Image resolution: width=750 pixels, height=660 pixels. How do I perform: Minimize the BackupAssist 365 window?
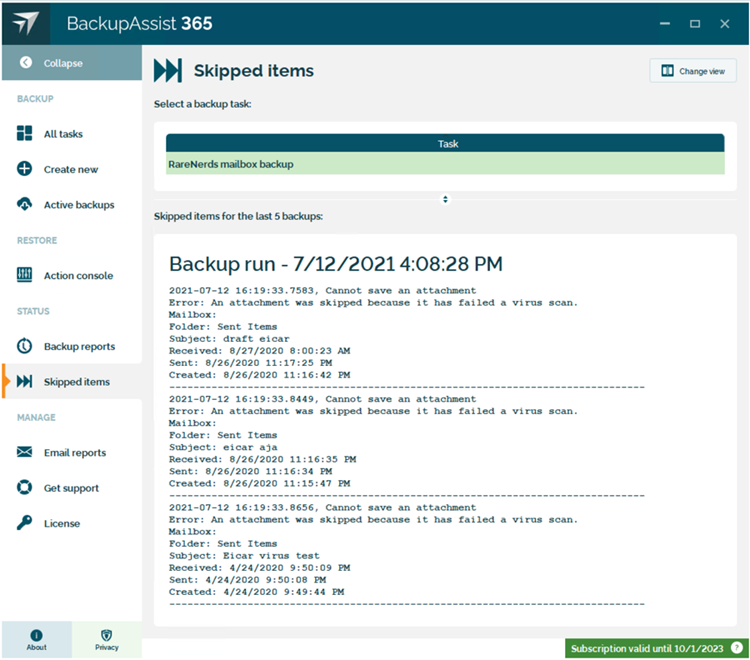664,23
